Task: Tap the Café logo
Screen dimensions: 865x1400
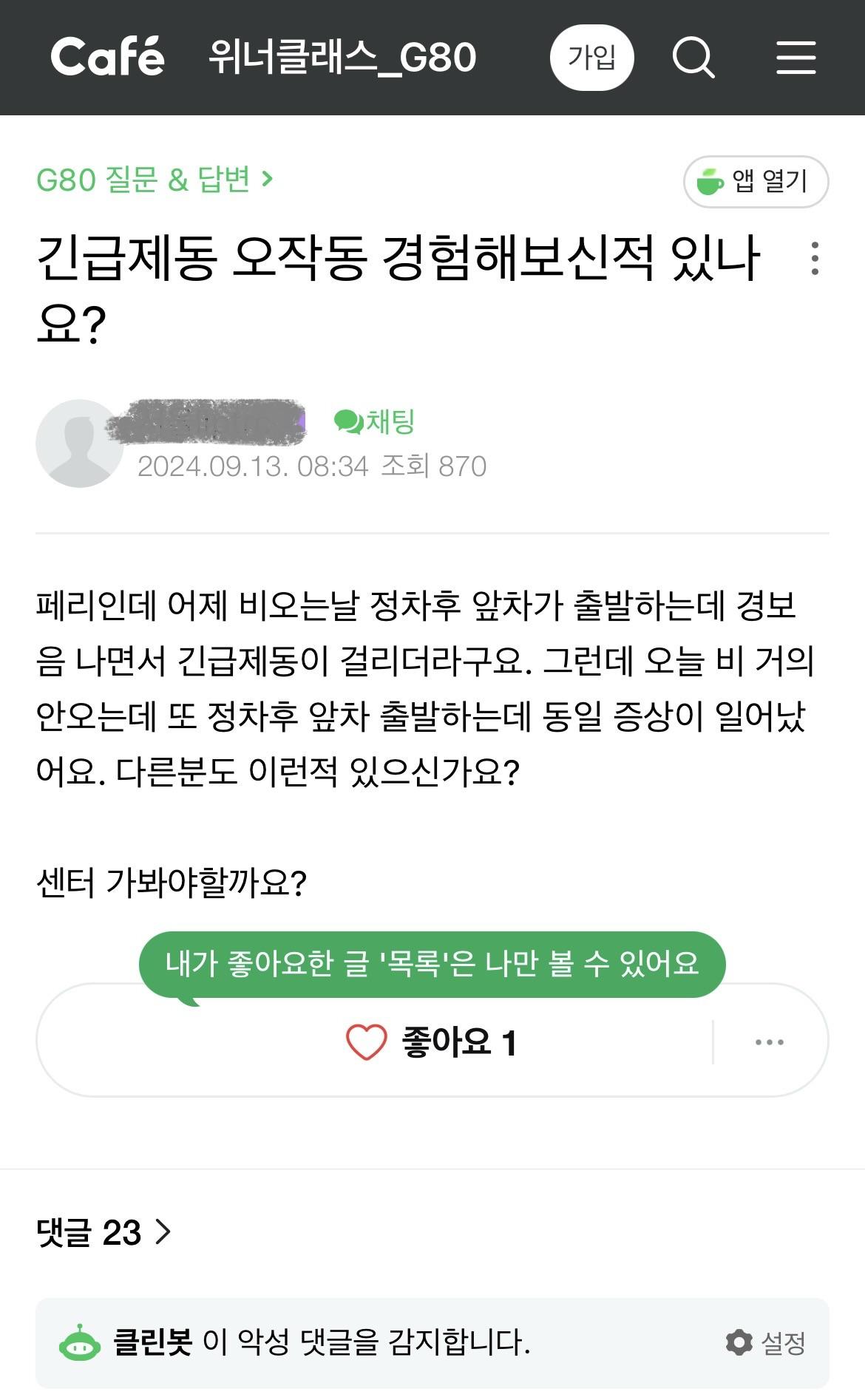Action: (x=107, y=57)
